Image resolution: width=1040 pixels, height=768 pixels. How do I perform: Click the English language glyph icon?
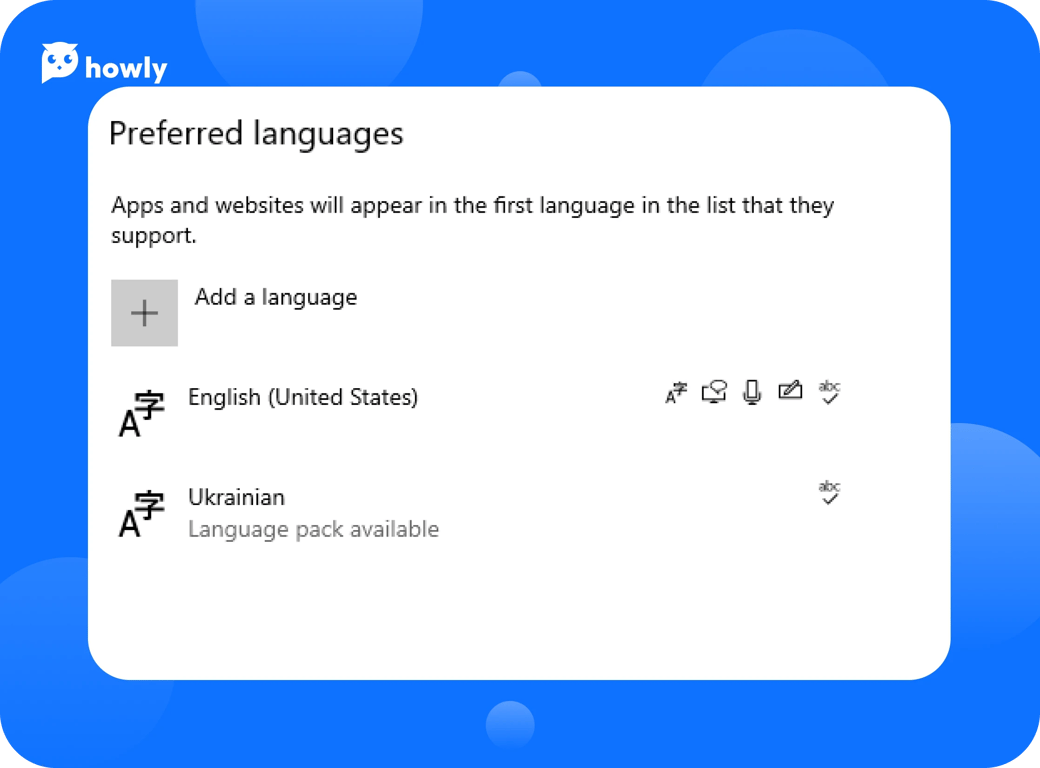point(141,413)
